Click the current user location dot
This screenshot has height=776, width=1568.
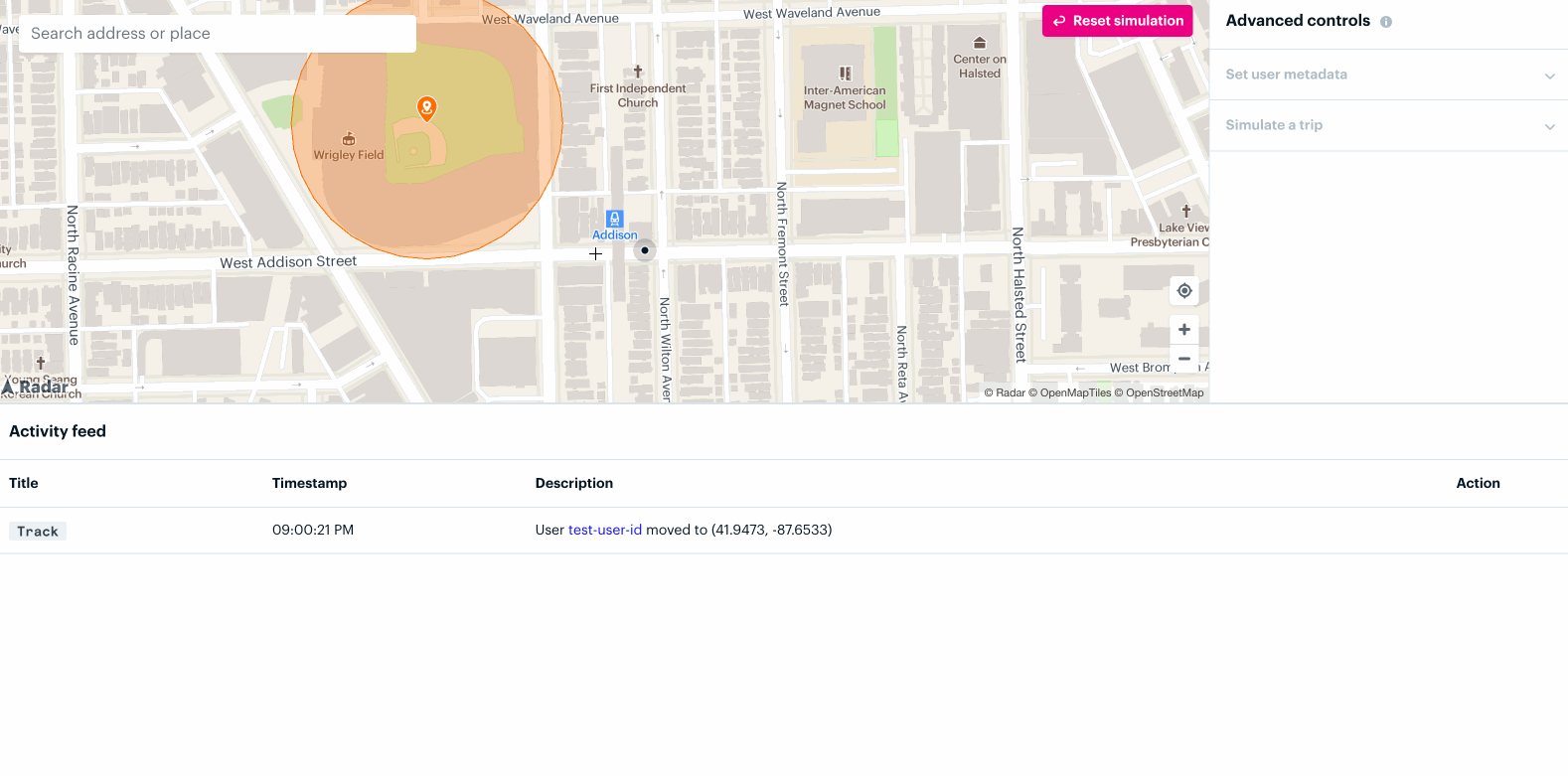[645, 250]
